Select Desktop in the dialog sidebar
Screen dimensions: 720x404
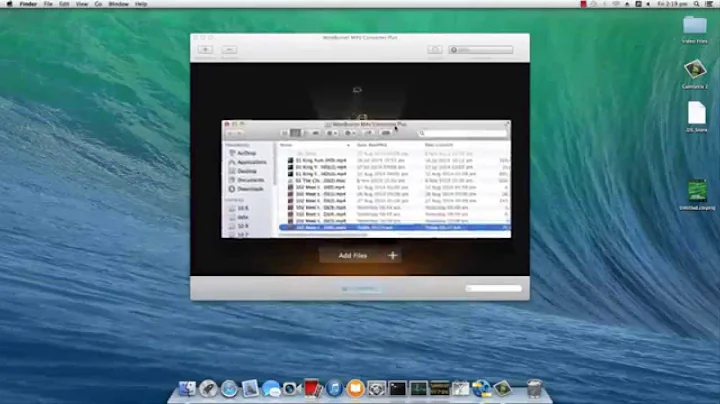pyautogui.click(x=242, y=171)
